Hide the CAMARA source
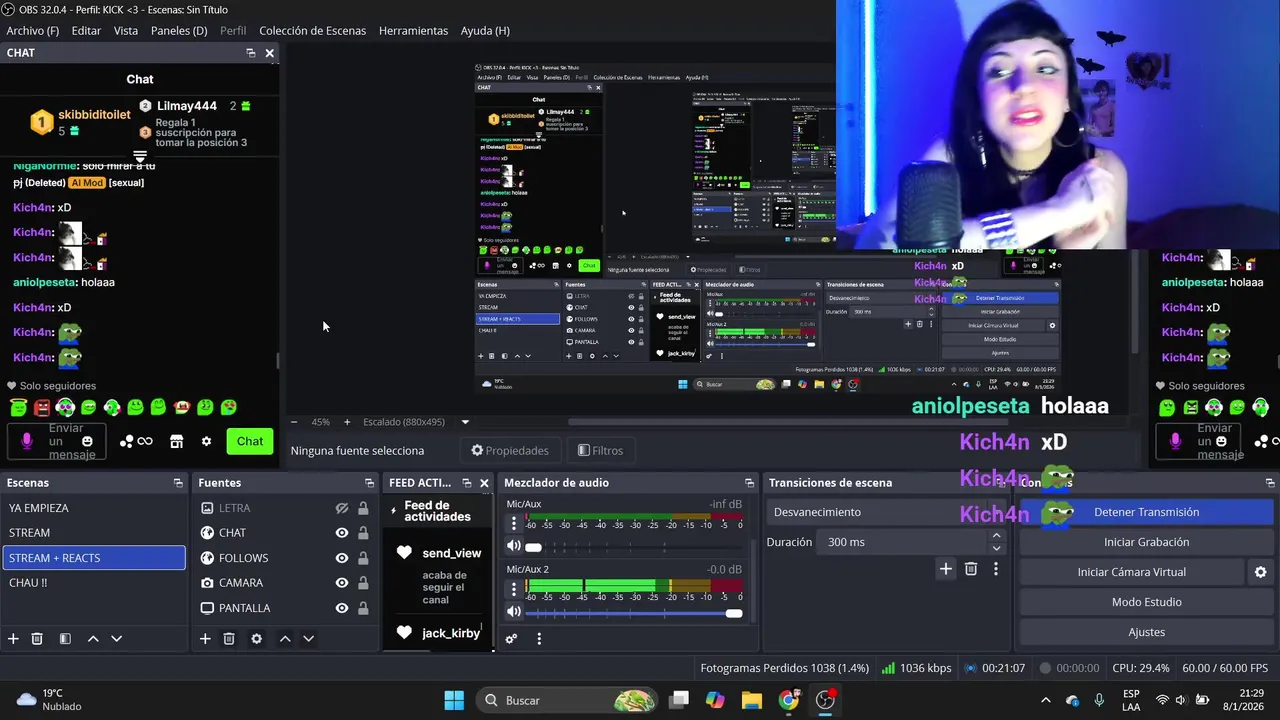1280x720 pixels. coord(342,583)
